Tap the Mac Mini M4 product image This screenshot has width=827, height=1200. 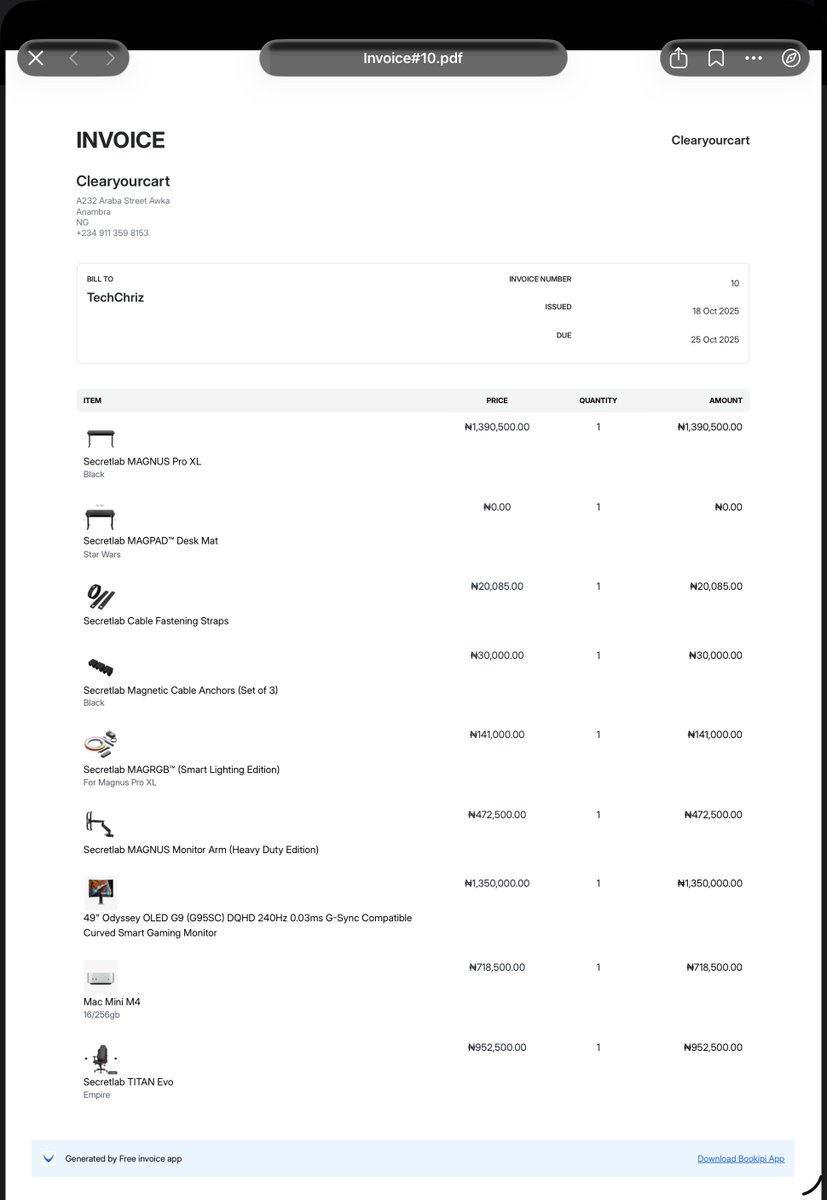100,977
